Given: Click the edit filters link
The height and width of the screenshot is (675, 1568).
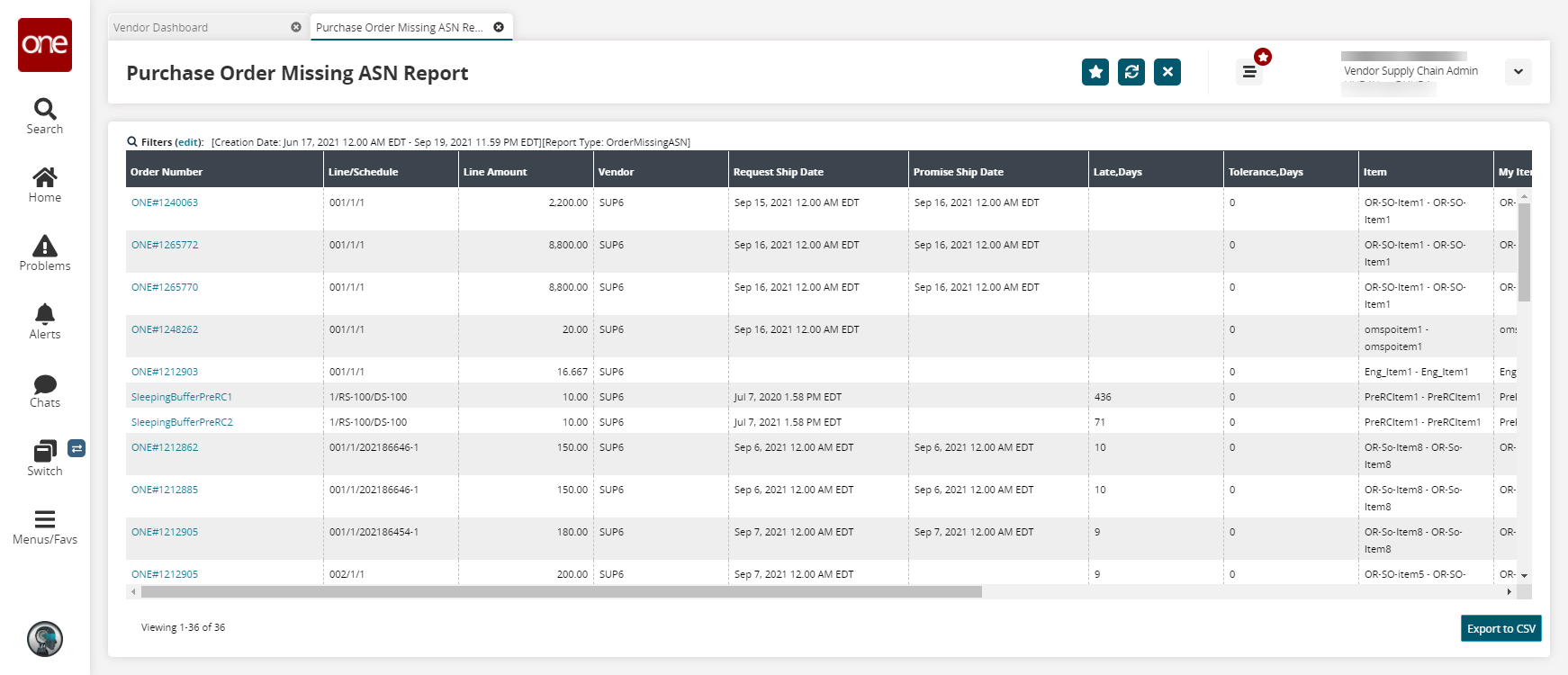Looking at the screenshot, I should (188, 142).
